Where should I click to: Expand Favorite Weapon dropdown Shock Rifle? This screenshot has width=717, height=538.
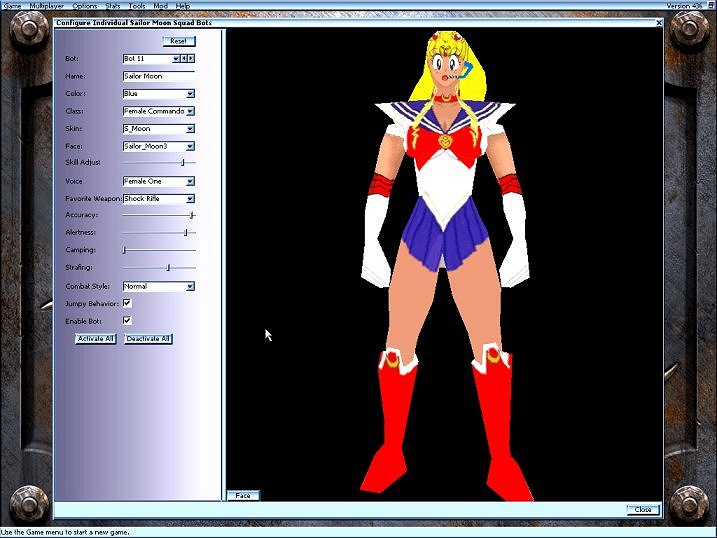click(190, 199)
